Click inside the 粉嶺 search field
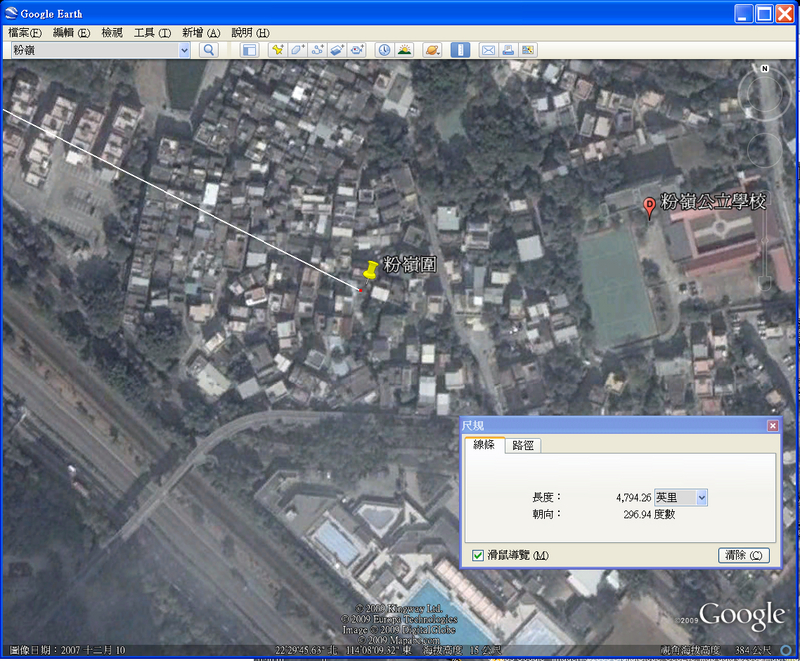The width and height of the screenshot is (800, 661). click(x=95, y=50)
